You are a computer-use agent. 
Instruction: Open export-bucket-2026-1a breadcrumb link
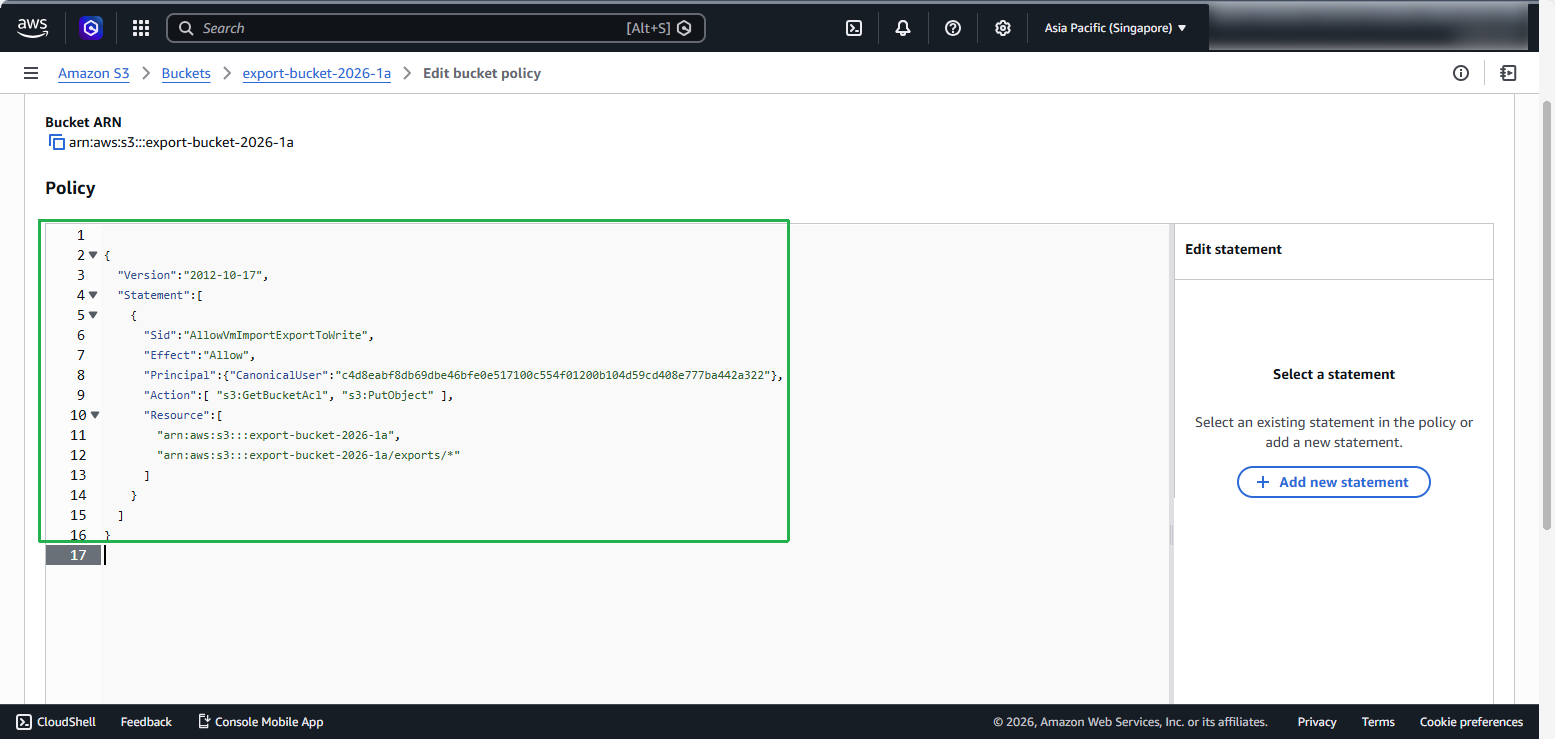coord(317,73)
